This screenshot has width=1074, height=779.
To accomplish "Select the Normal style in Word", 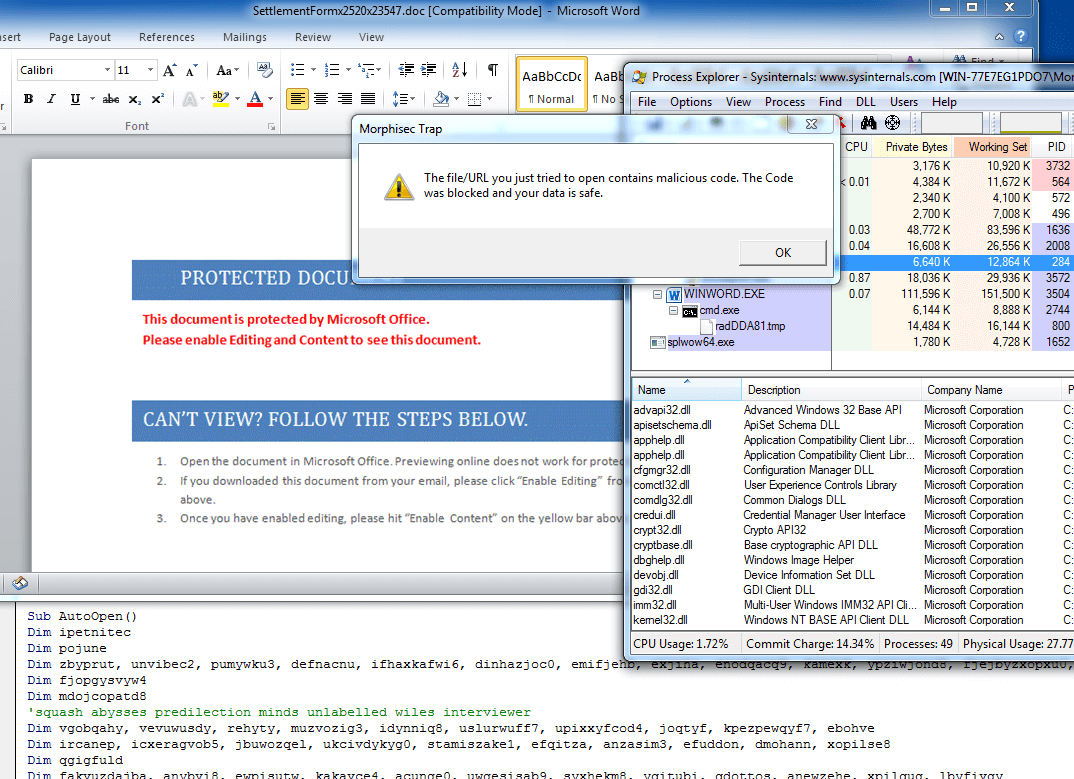I will point(551,85).
